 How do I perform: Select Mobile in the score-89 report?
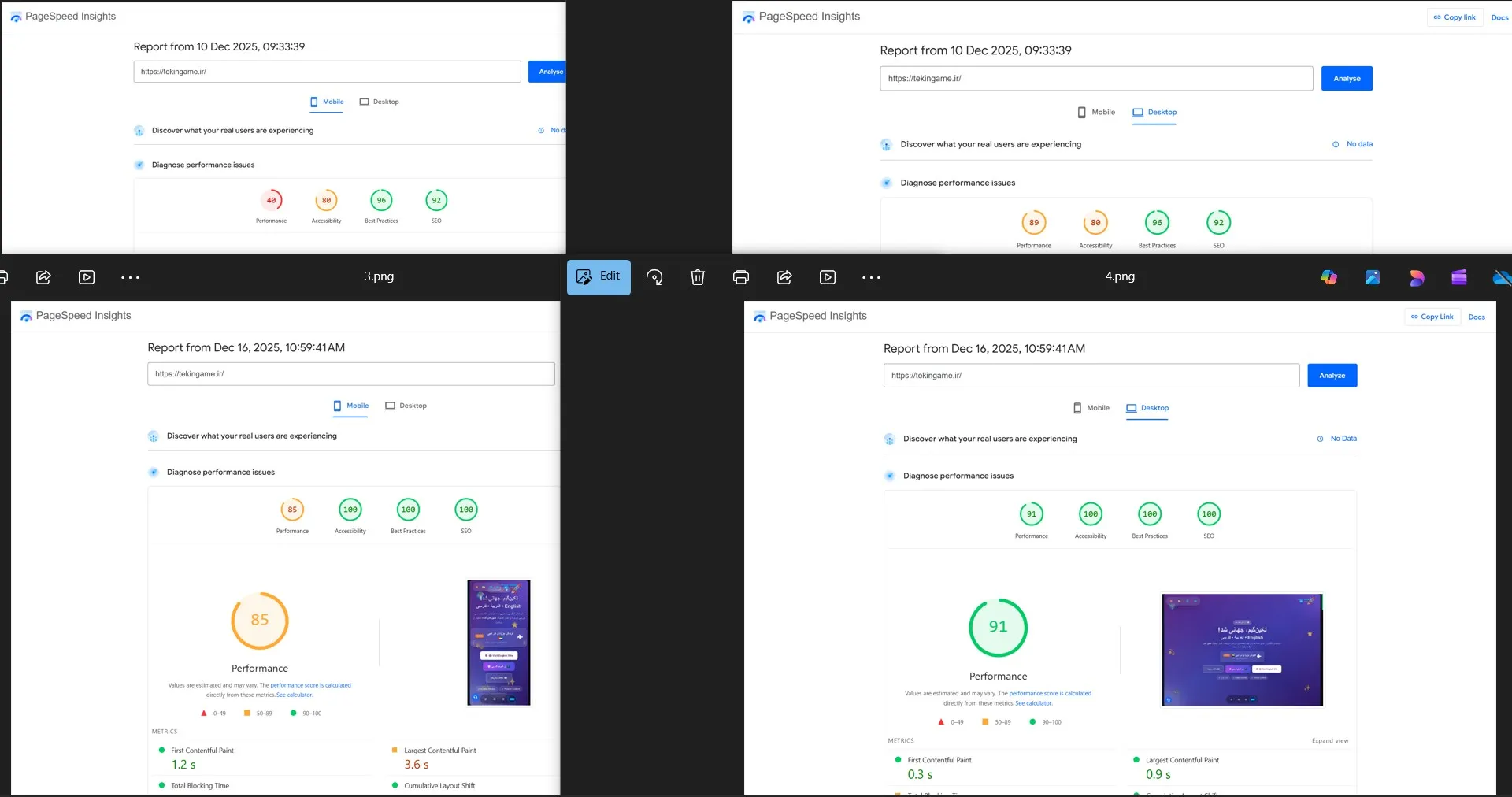(1096, 113)
